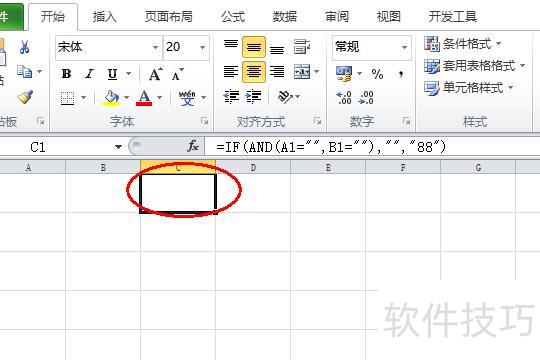Open 条件格式 conditional formatting menu
This screenshot has height=360, width=540.
click(463, 44)
